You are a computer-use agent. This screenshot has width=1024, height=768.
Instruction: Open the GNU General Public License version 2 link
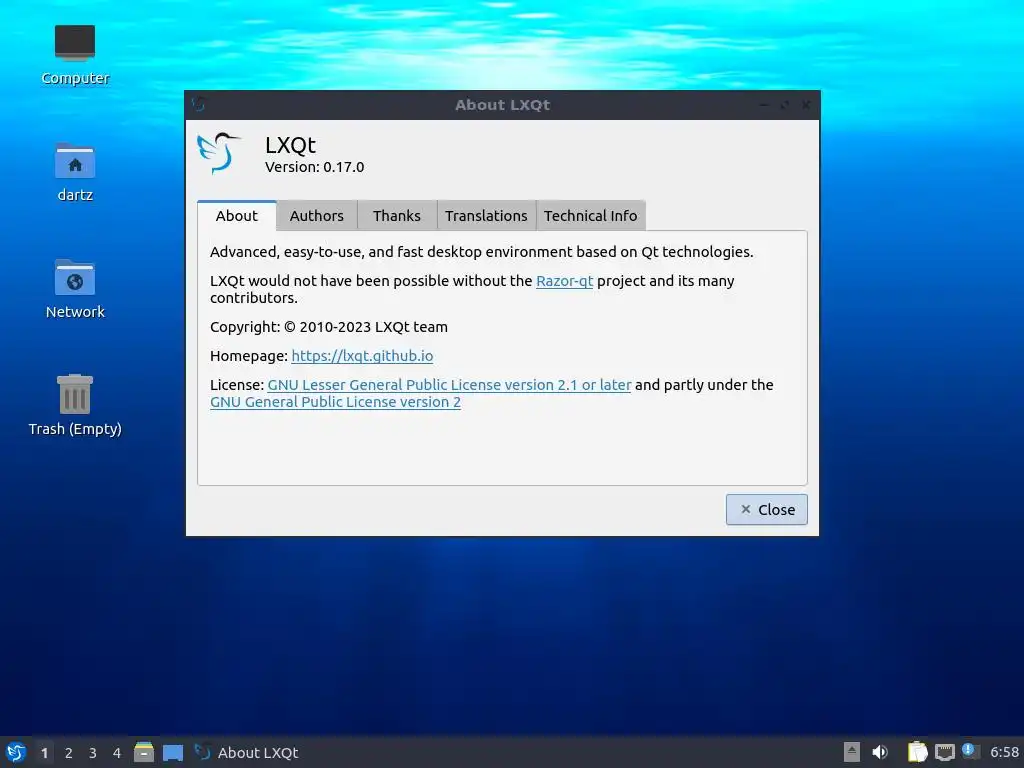(335, 402)
